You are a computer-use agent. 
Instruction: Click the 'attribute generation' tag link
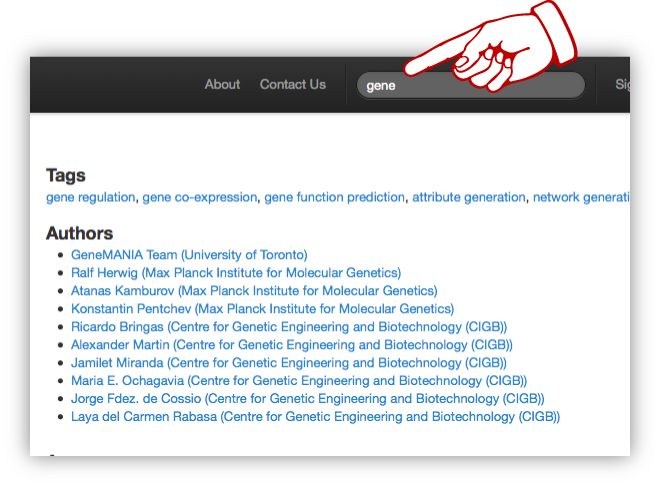pos(468,198)
